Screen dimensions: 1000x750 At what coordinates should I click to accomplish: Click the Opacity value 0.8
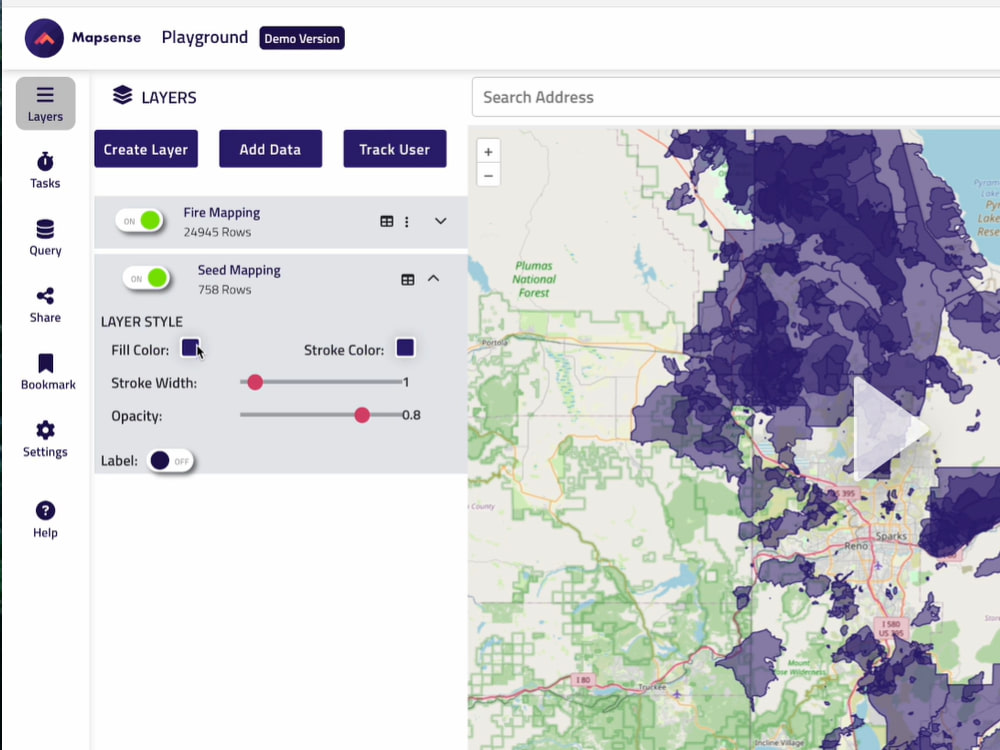coord(411,415)
